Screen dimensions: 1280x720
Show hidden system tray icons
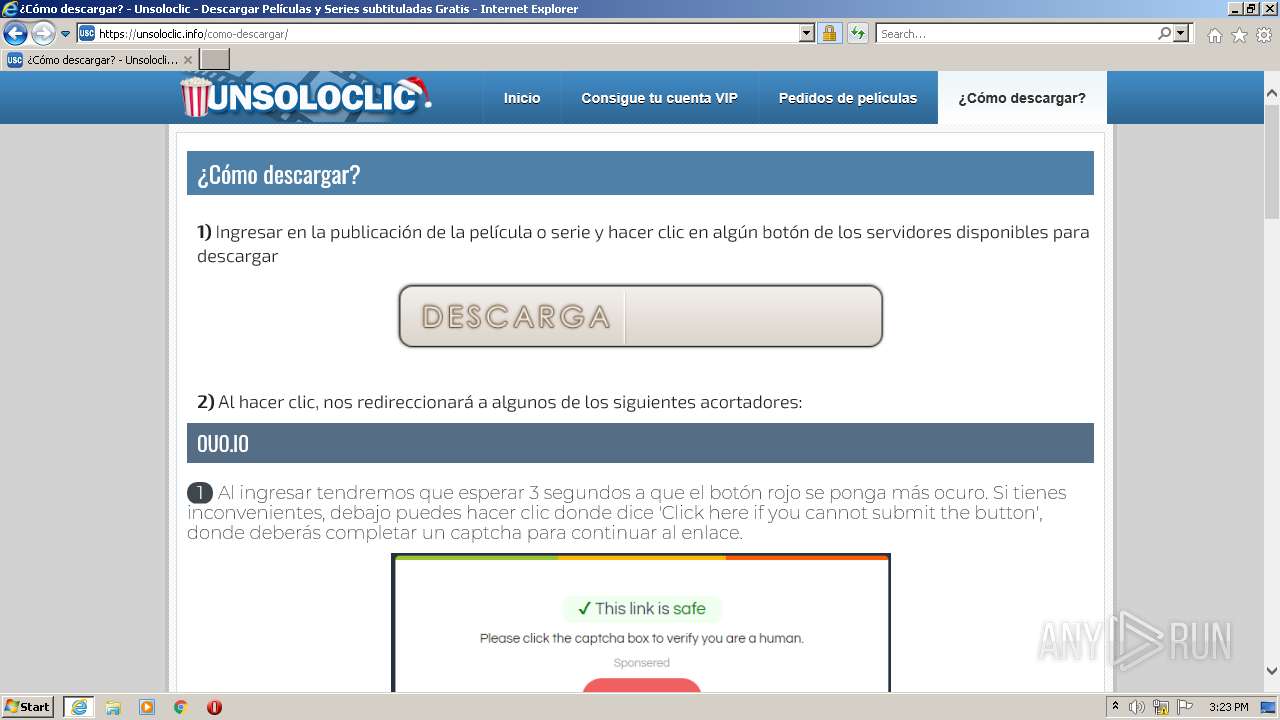coord(1116,707)
